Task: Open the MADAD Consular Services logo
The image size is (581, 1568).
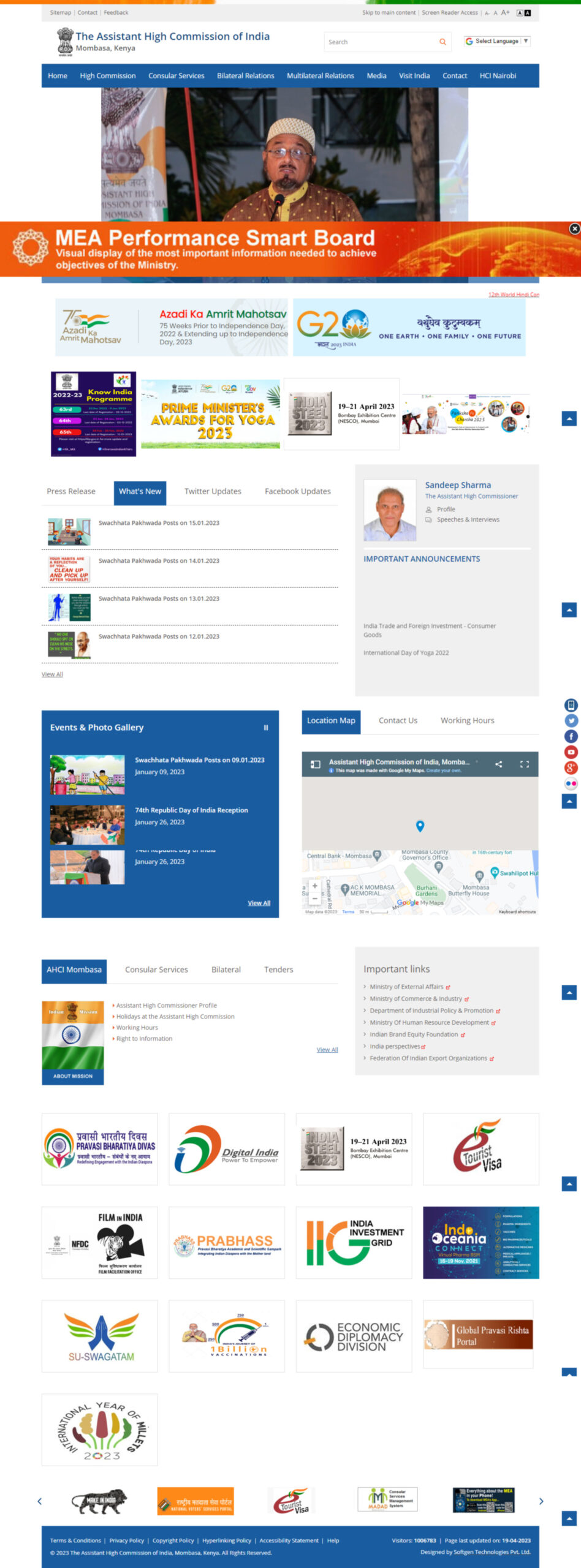Action: (387, 1499)
